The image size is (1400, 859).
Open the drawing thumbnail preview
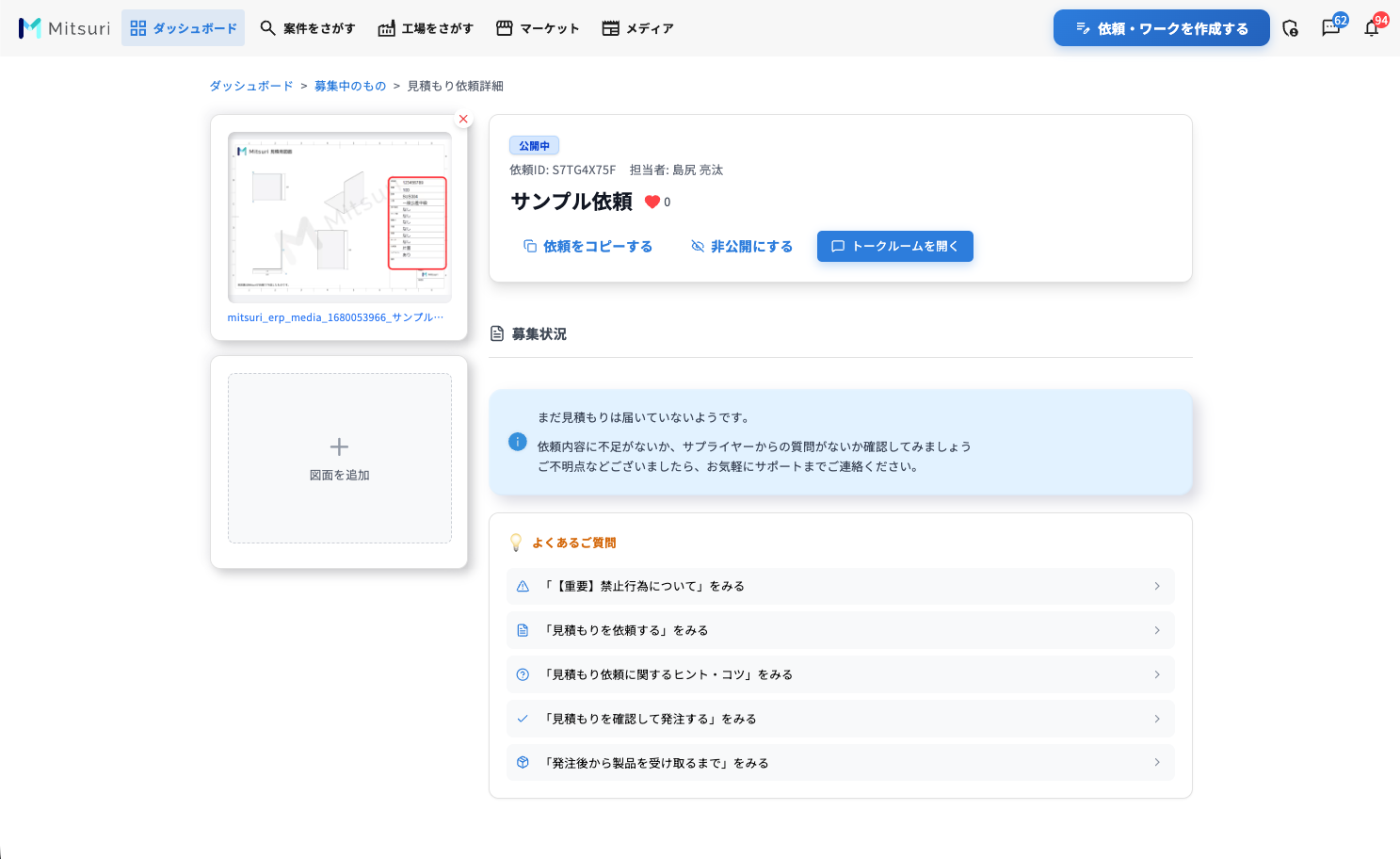click(340, 218)
